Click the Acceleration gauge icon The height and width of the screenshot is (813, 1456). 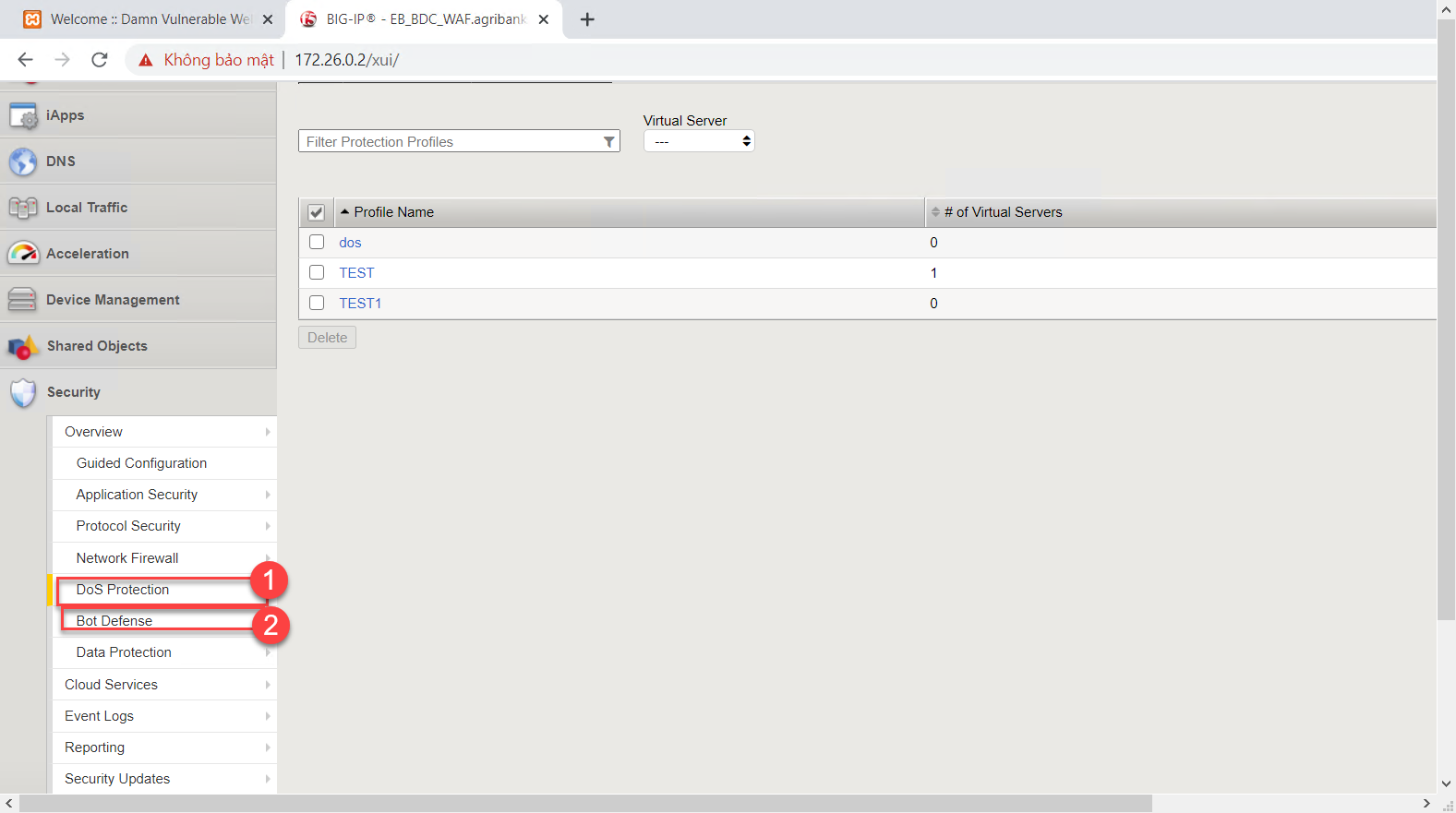(23, 253)
